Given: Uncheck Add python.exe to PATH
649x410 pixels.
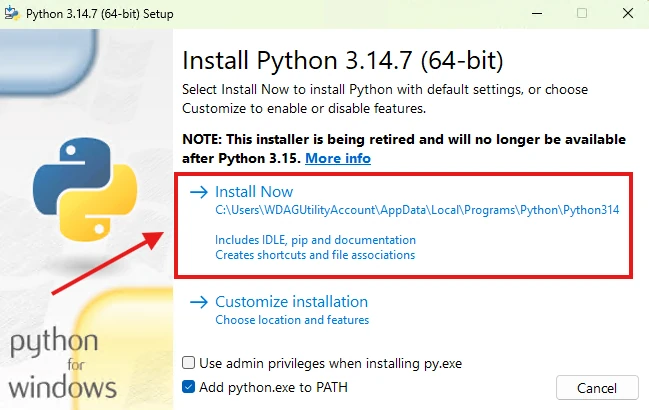Looking at the screenshot, I should [x=188, y=387].
